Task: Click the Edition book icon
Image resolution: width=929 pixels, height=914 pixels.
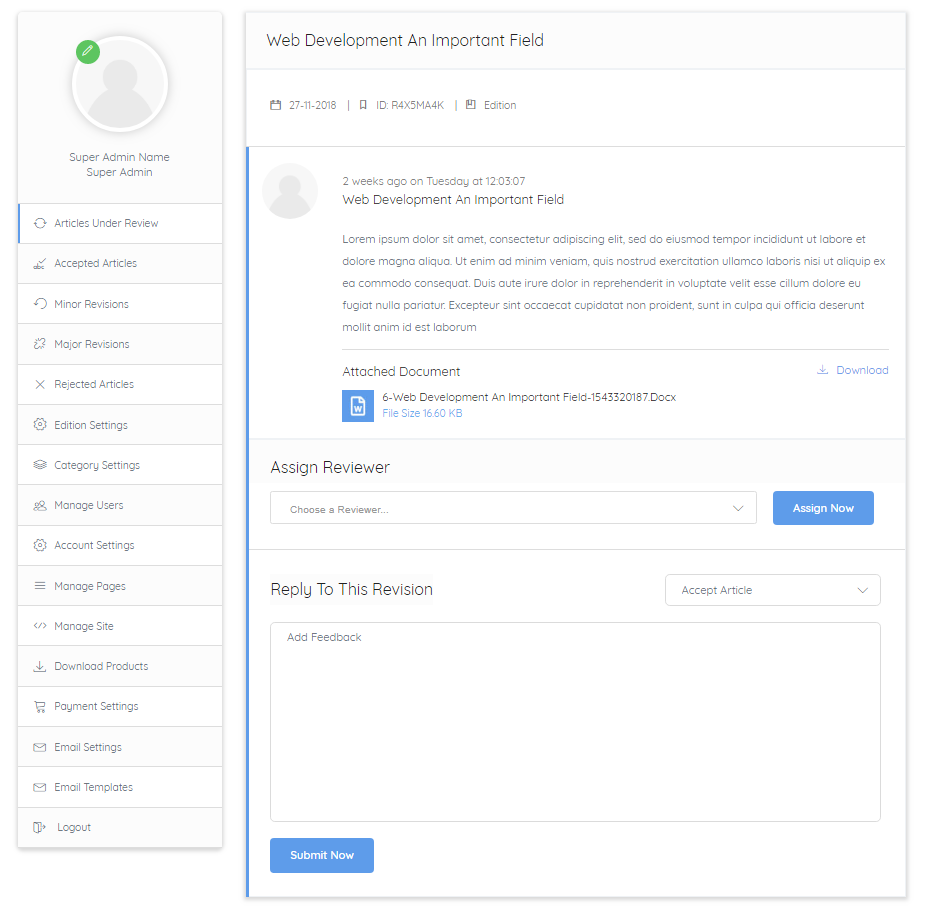Action: click(x=470, y=104)
